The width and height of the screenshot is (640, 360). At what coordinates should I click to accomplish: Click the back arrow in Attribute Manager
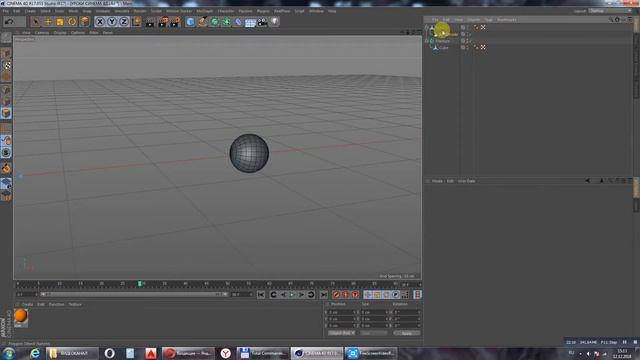(x=587, y=180)
